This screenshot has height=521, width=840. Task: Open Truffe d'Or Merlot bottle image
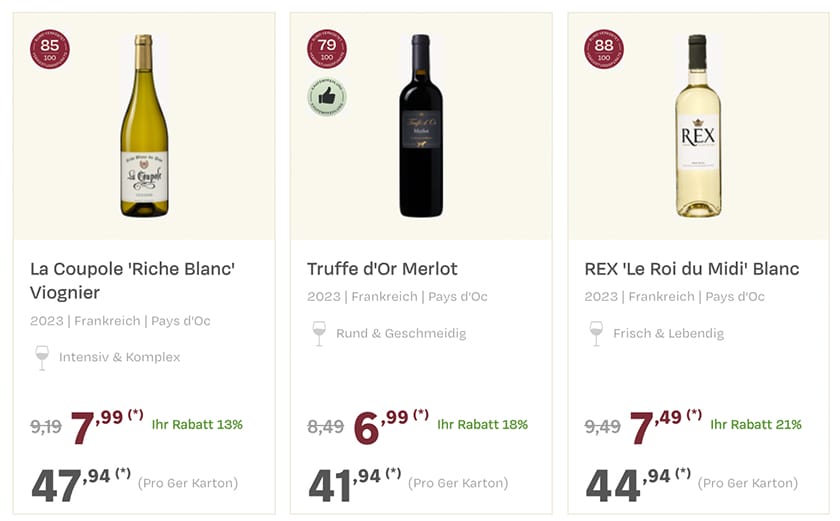[421, 126]
